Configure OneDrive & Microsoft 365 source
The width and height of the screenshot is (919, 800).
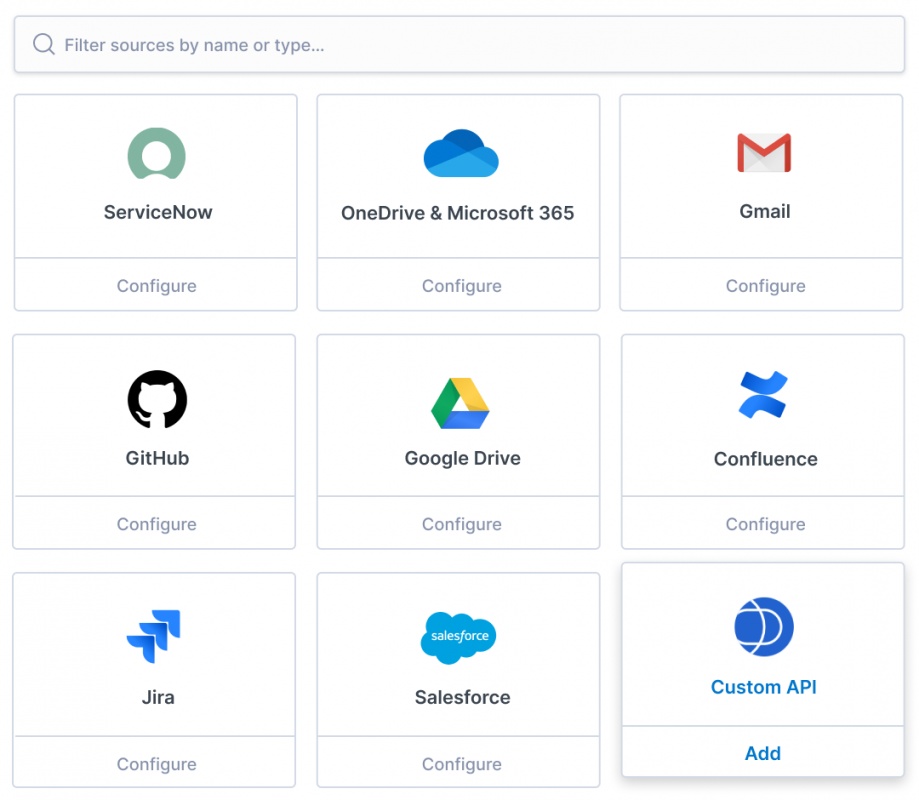(461, 286)
